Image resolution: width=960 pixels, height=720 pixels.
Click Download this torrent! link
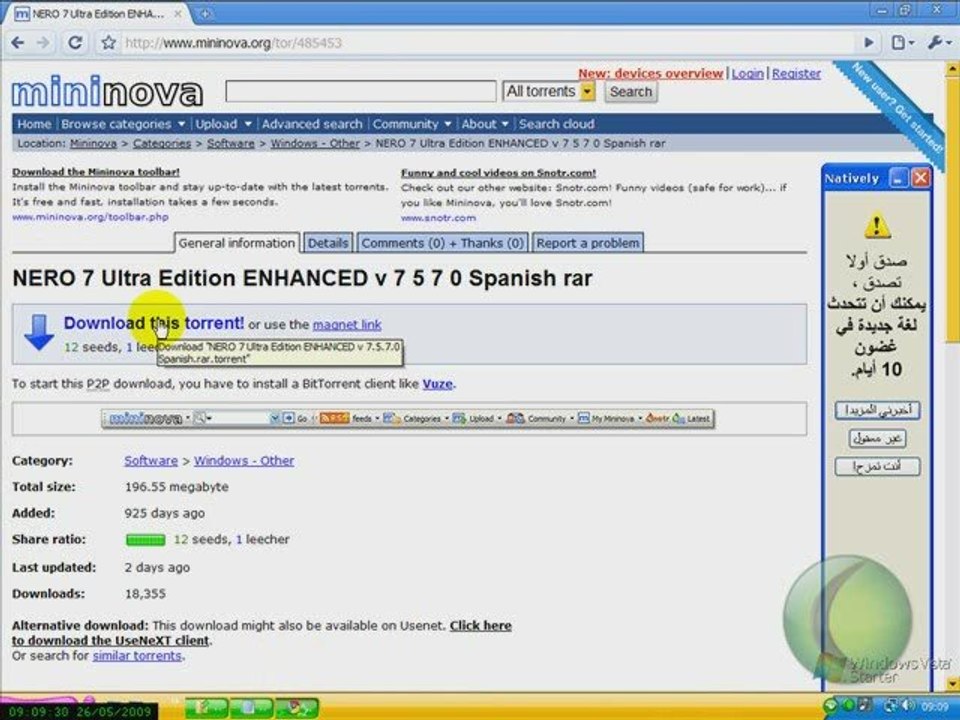tap(154, 323)
